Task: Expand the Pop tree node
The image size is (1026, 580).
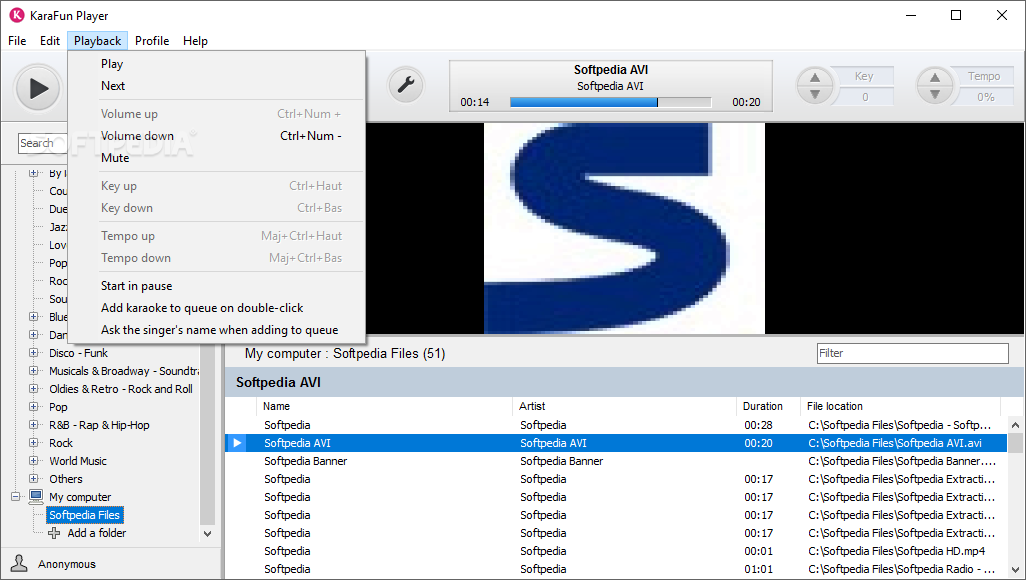Action: tap(33, 407)
